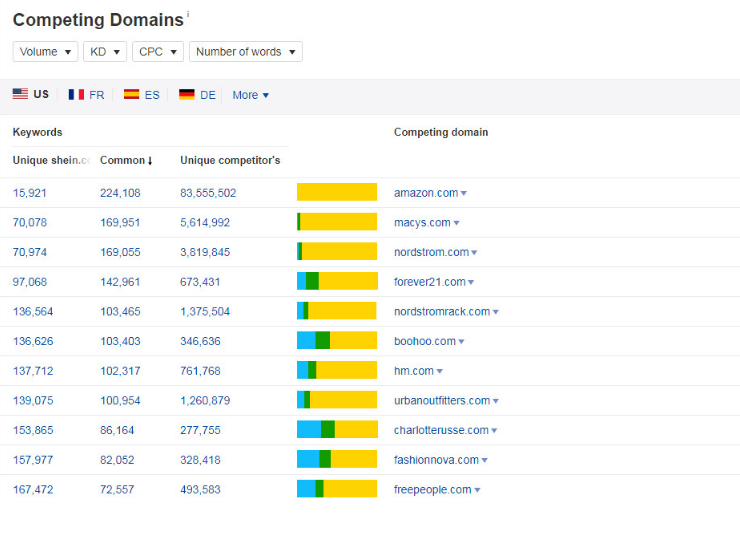This screenshot has width=740, height=538.
Task: Click the unique competitor value 83,555,502
Action: tap(208, 193)
